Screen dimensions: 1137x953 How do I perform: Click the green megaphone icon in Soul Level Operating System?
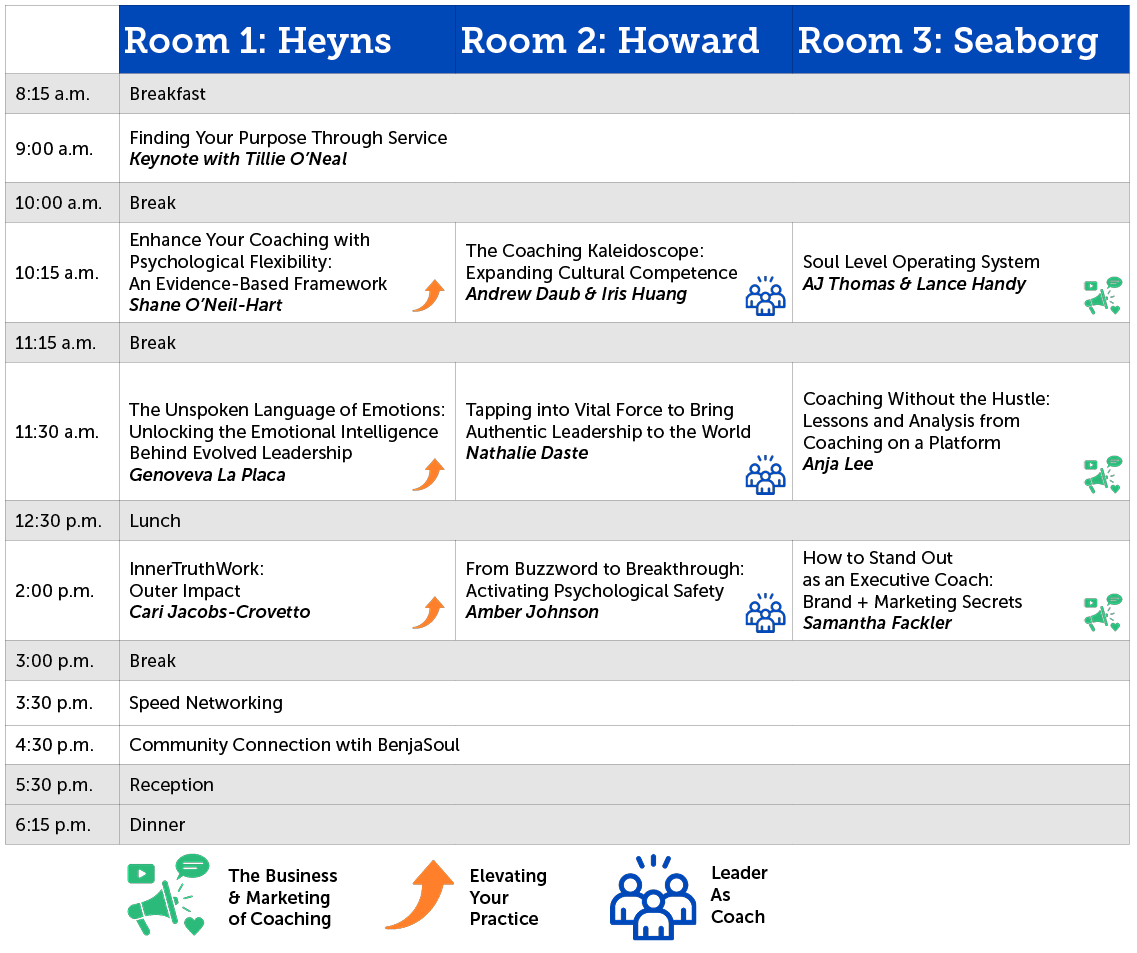pyautogui.click(x=1102, y=295)
